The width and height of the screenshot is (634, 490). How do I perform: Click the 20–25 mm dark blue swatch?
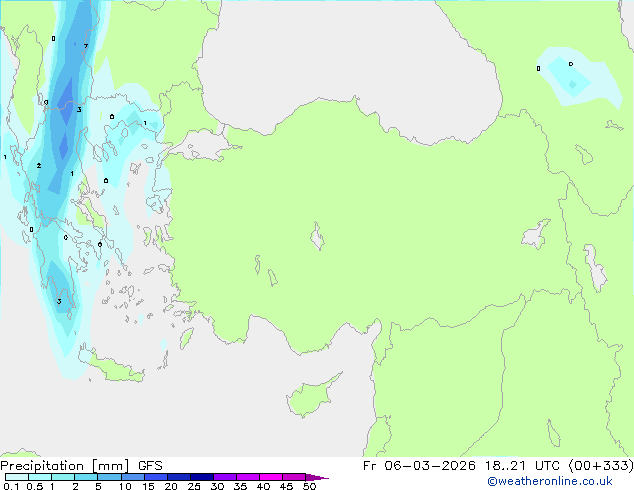coord(178,477)
